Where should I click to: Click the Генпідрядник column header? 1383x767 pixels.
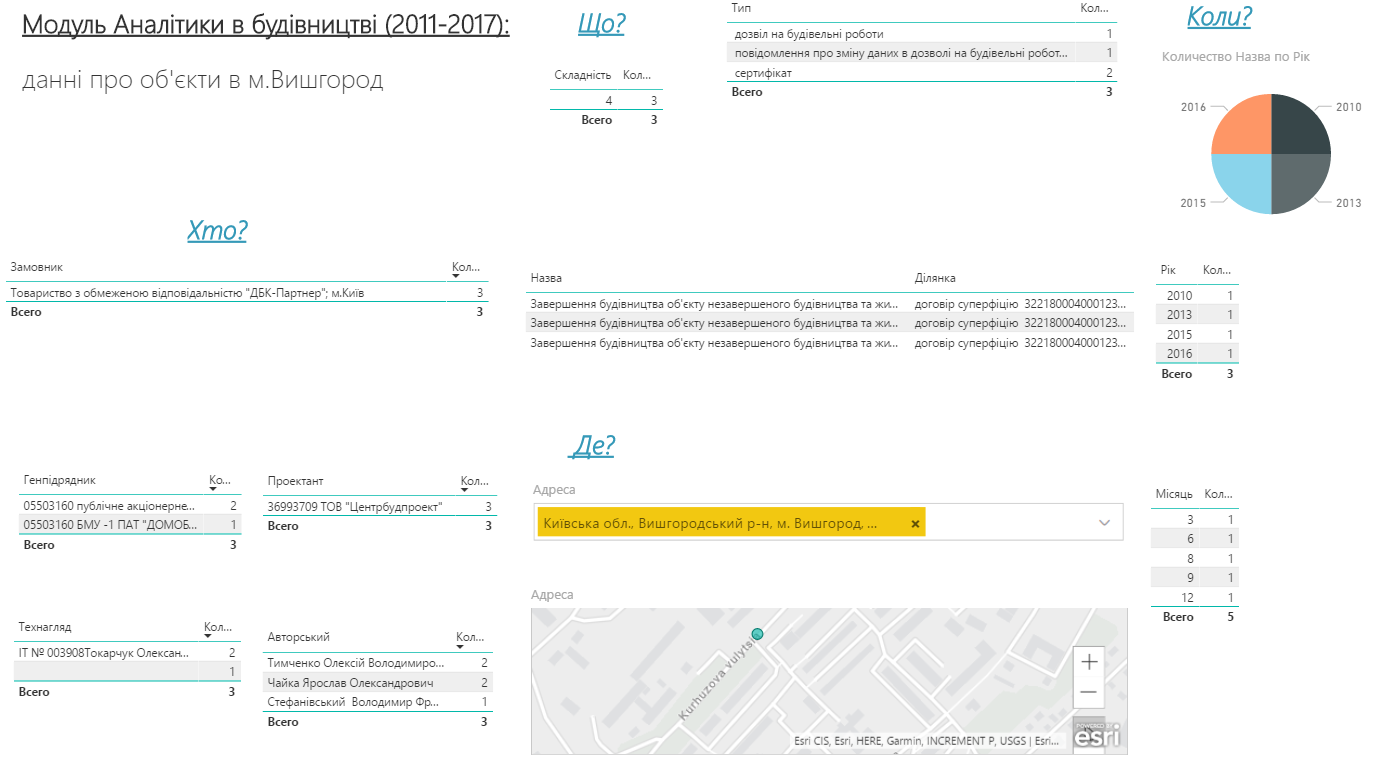[60, 481]
